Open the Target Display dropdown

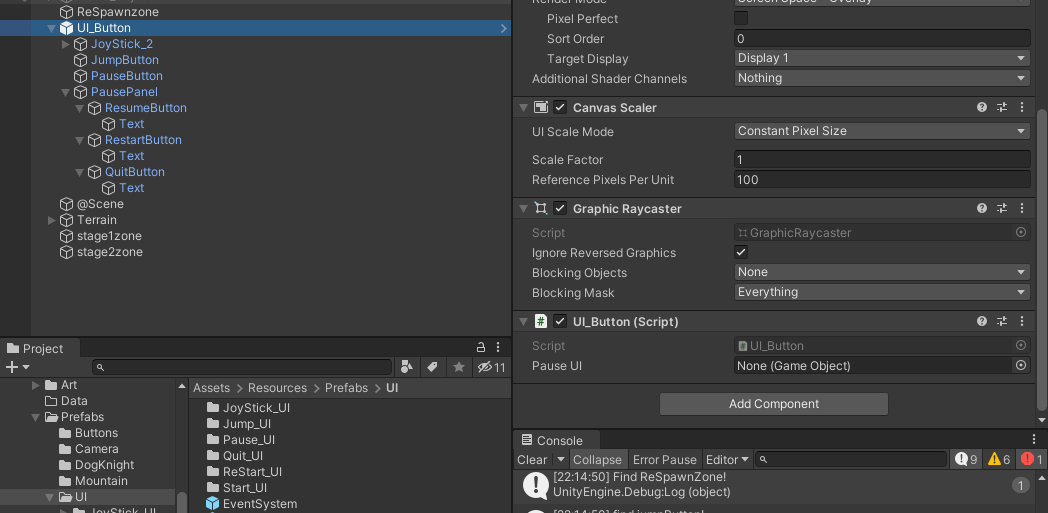882,57
